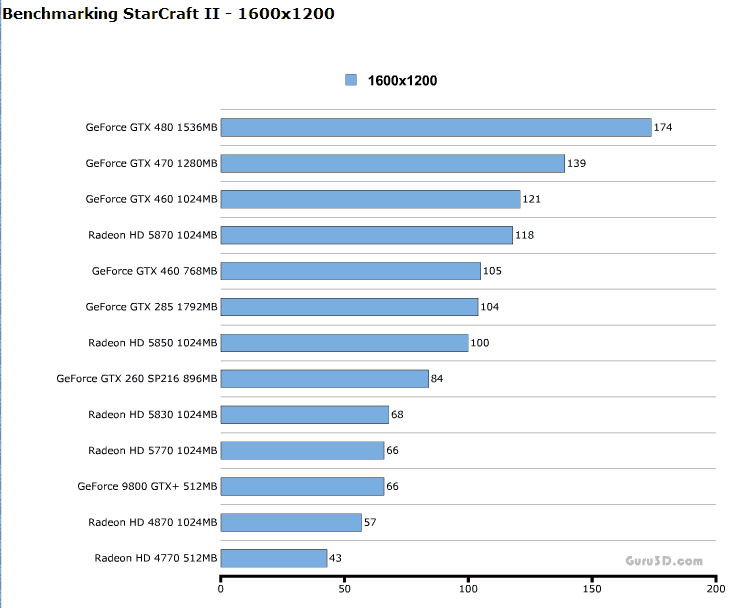This screenshot has width=744, height=608.
Task: Click the Radeon HD 5870 1024MB bar
Action: [367, 235]
